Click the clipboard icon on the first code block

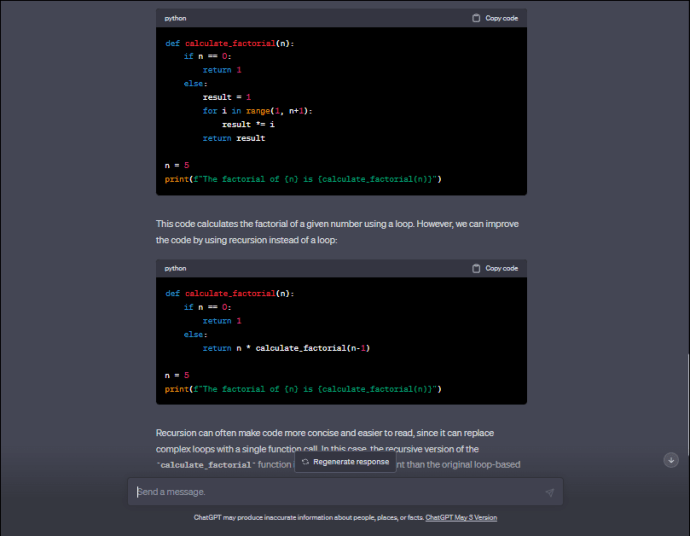pos(476,18)
